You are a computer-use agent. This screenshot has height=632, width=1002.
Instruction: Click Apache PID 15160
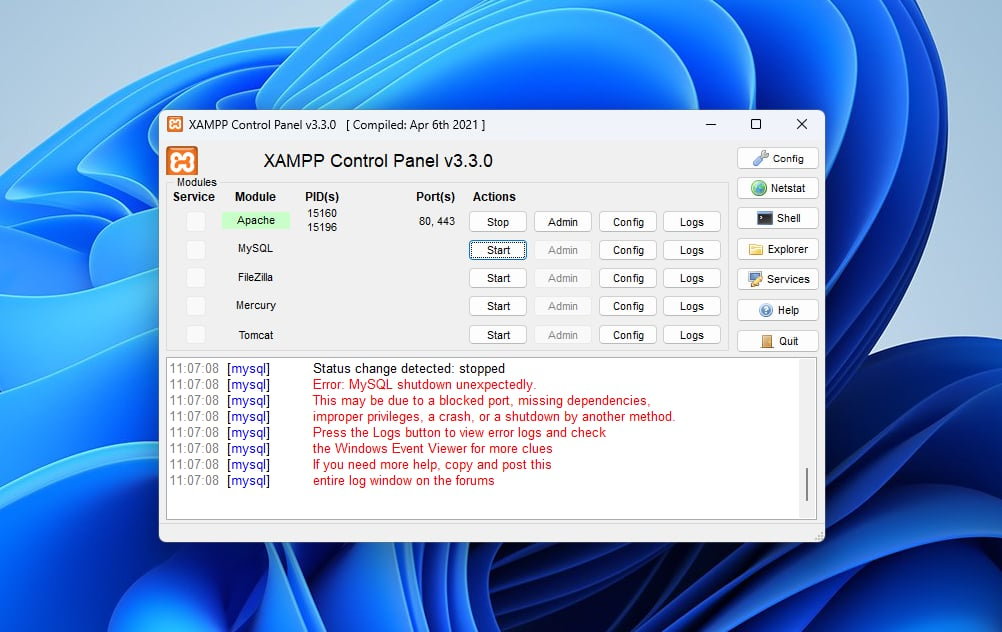pos(321,213)
